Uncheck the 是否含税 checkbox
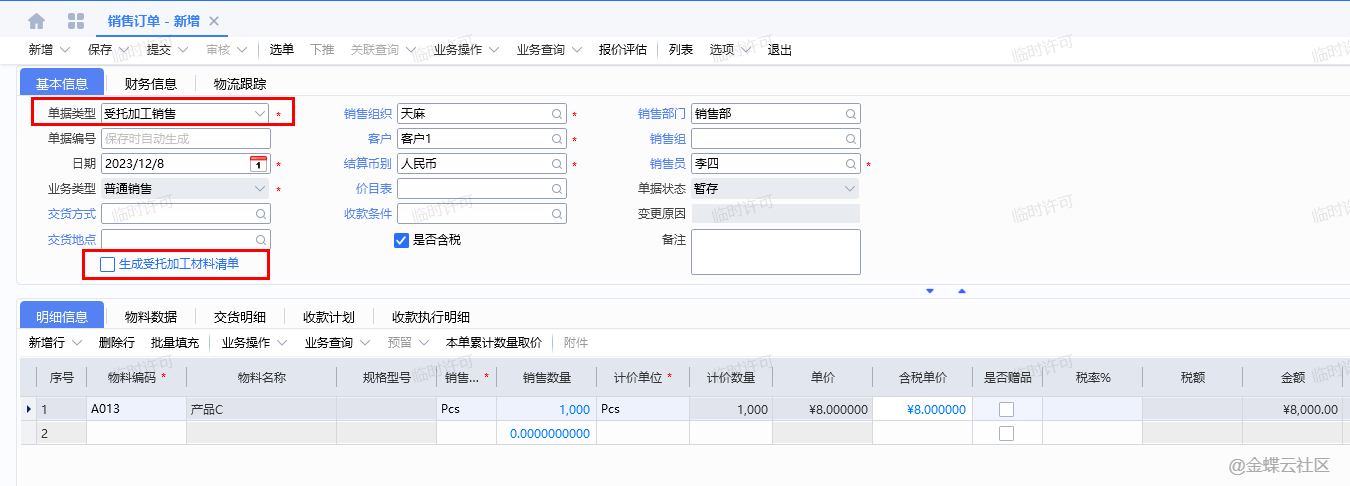 tap(402, 240)
